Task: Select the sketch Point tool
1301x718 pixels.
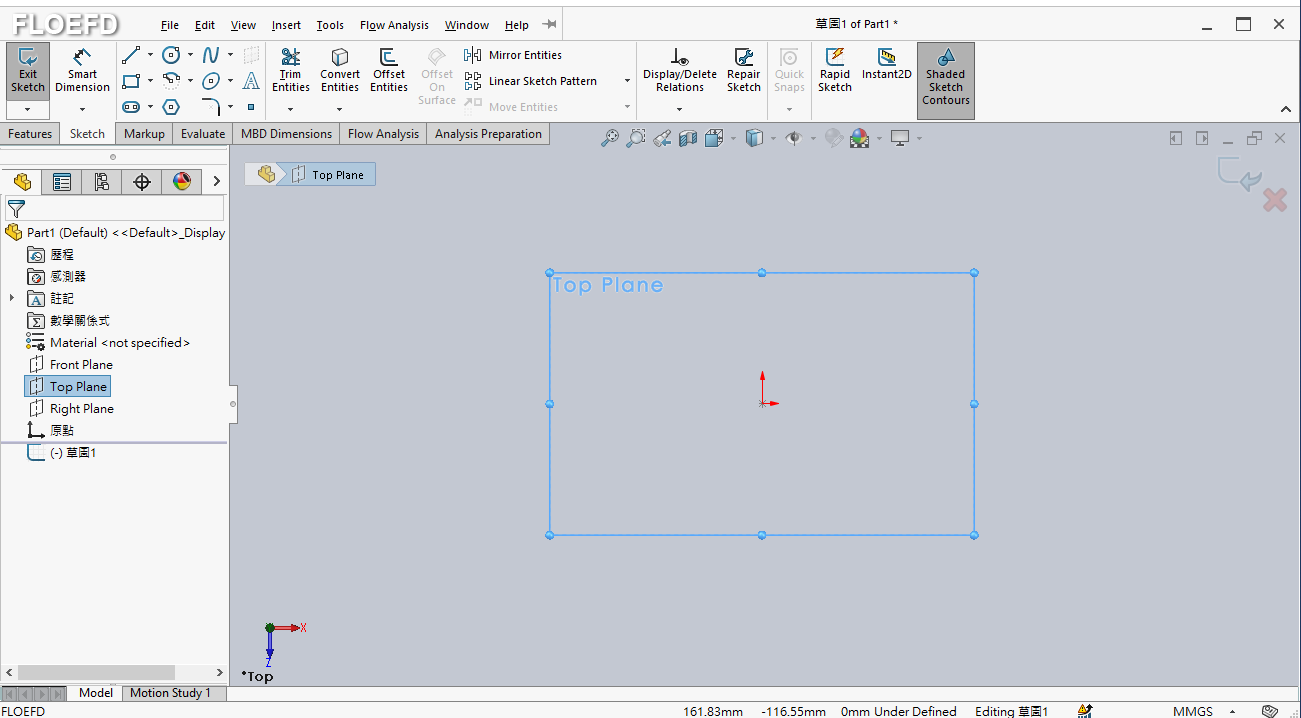Action: coord(251,107)
